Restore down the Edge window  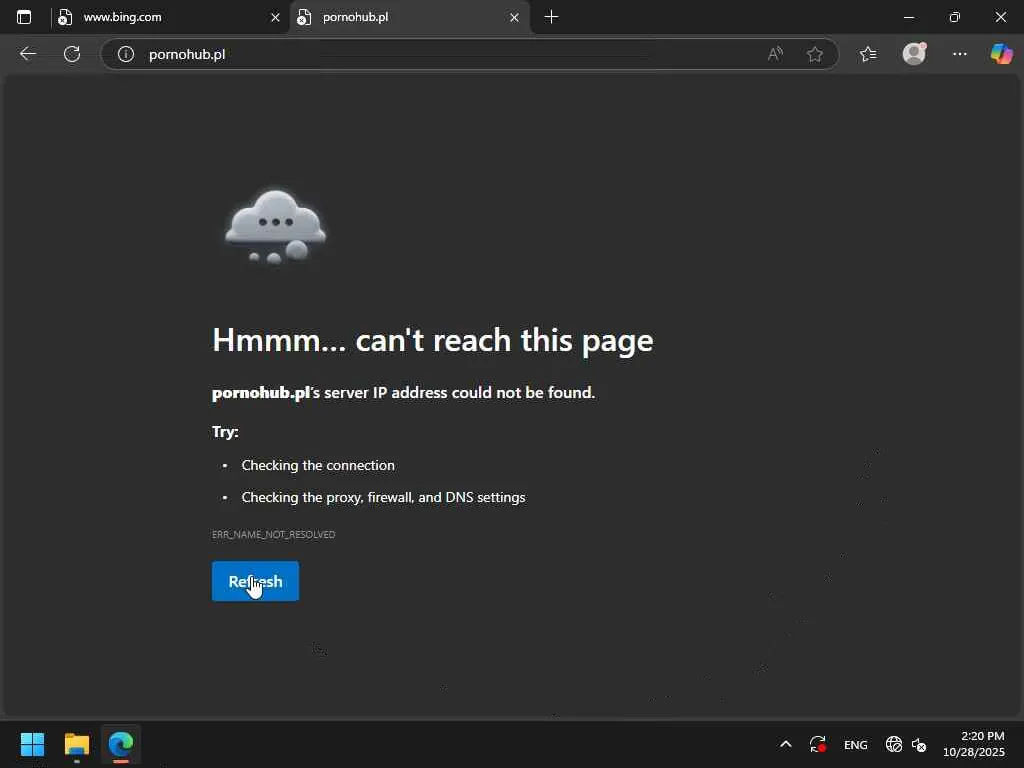(x=955, y=17)
